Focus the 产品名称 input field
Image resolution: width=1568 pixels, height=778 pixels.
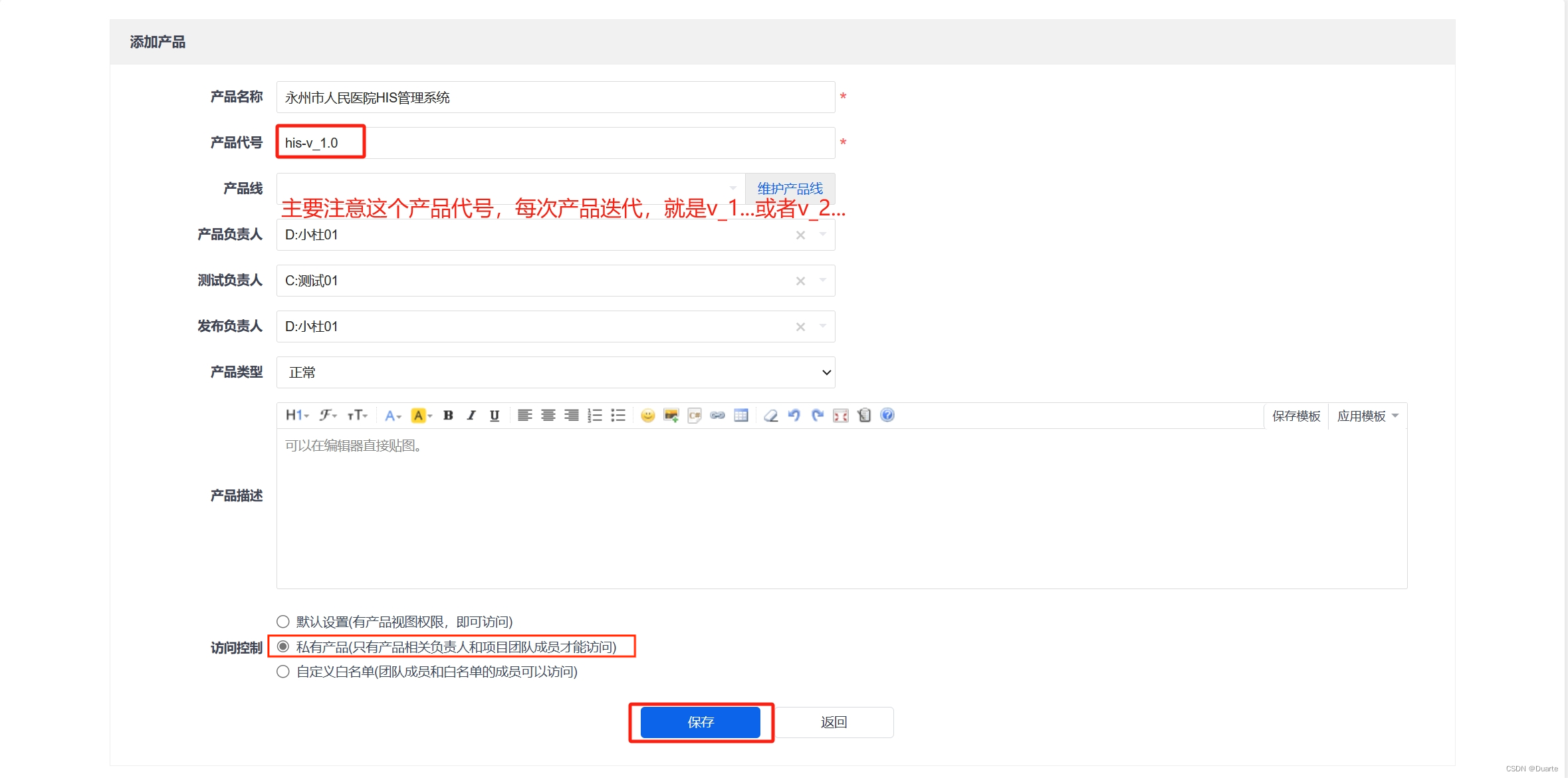pyautogui.click(x=556, y=97)
